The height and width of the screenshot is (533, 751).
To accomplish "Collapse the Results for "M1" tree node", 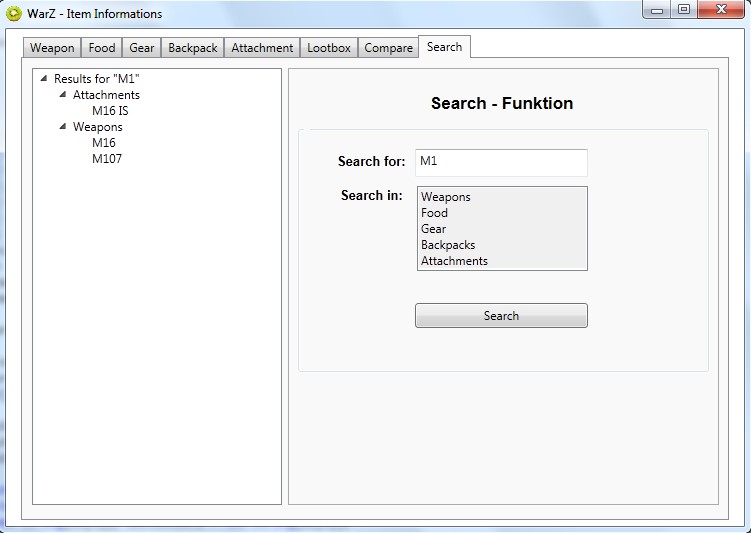I will 43,79.
